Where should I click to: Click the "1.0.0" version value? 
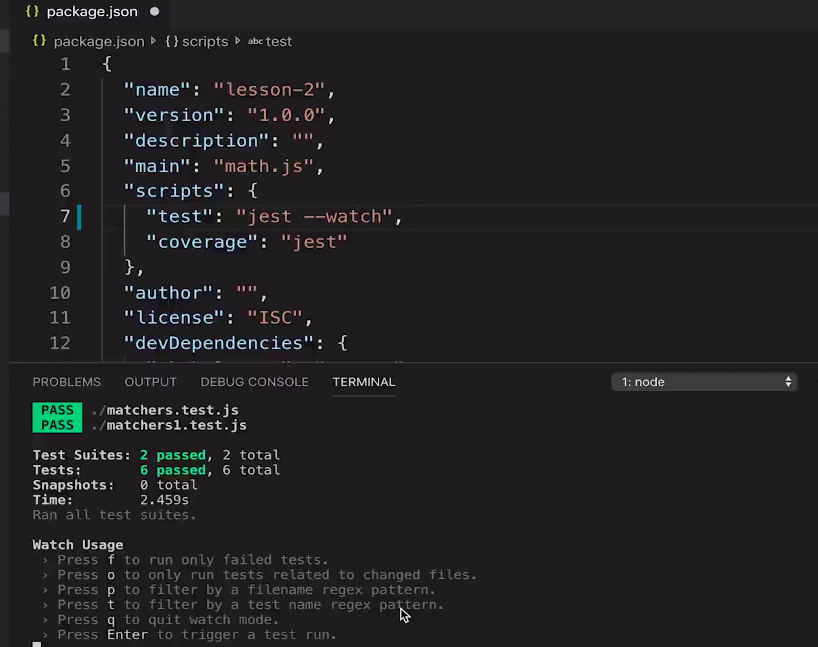coord(286,115)
